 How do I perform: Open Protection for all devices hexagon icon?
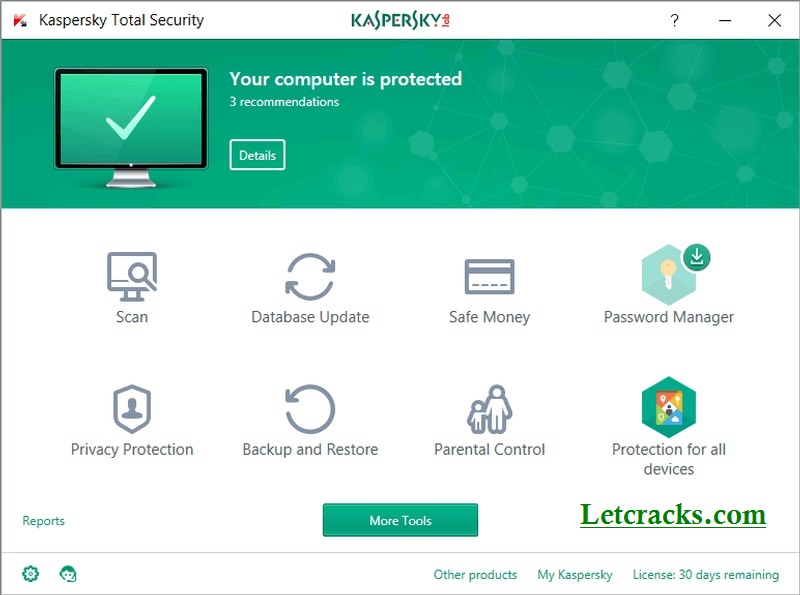pyautogui.click(x=669, y=407)
